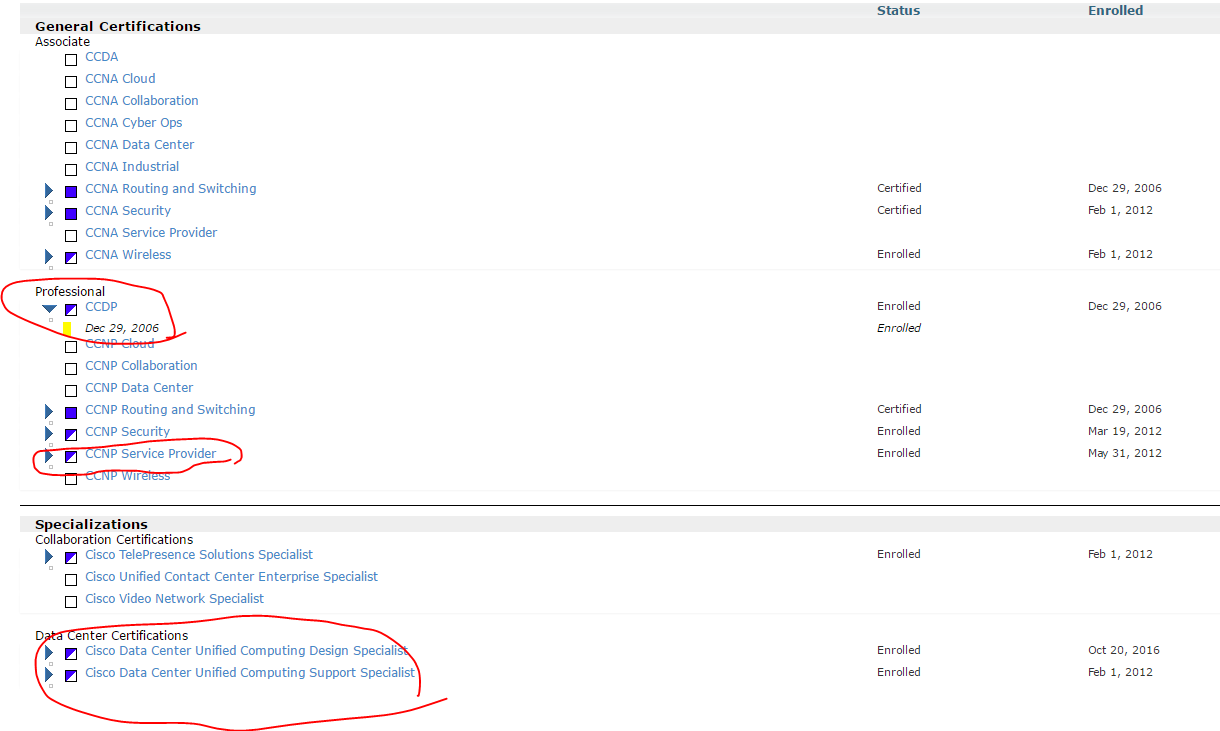The width and height of the screenshot is (1220, 731).
Task: Expand the CCNP Service Provider row
Action: (49, 456)
